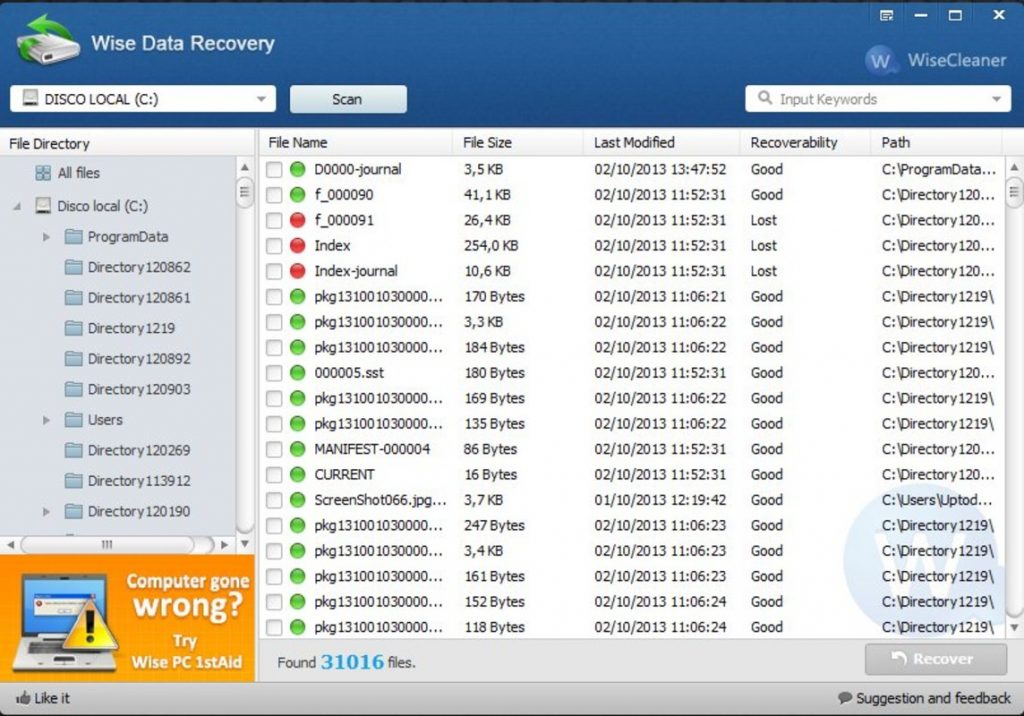Click the Directory113912 folder icon

click(74, 481)
